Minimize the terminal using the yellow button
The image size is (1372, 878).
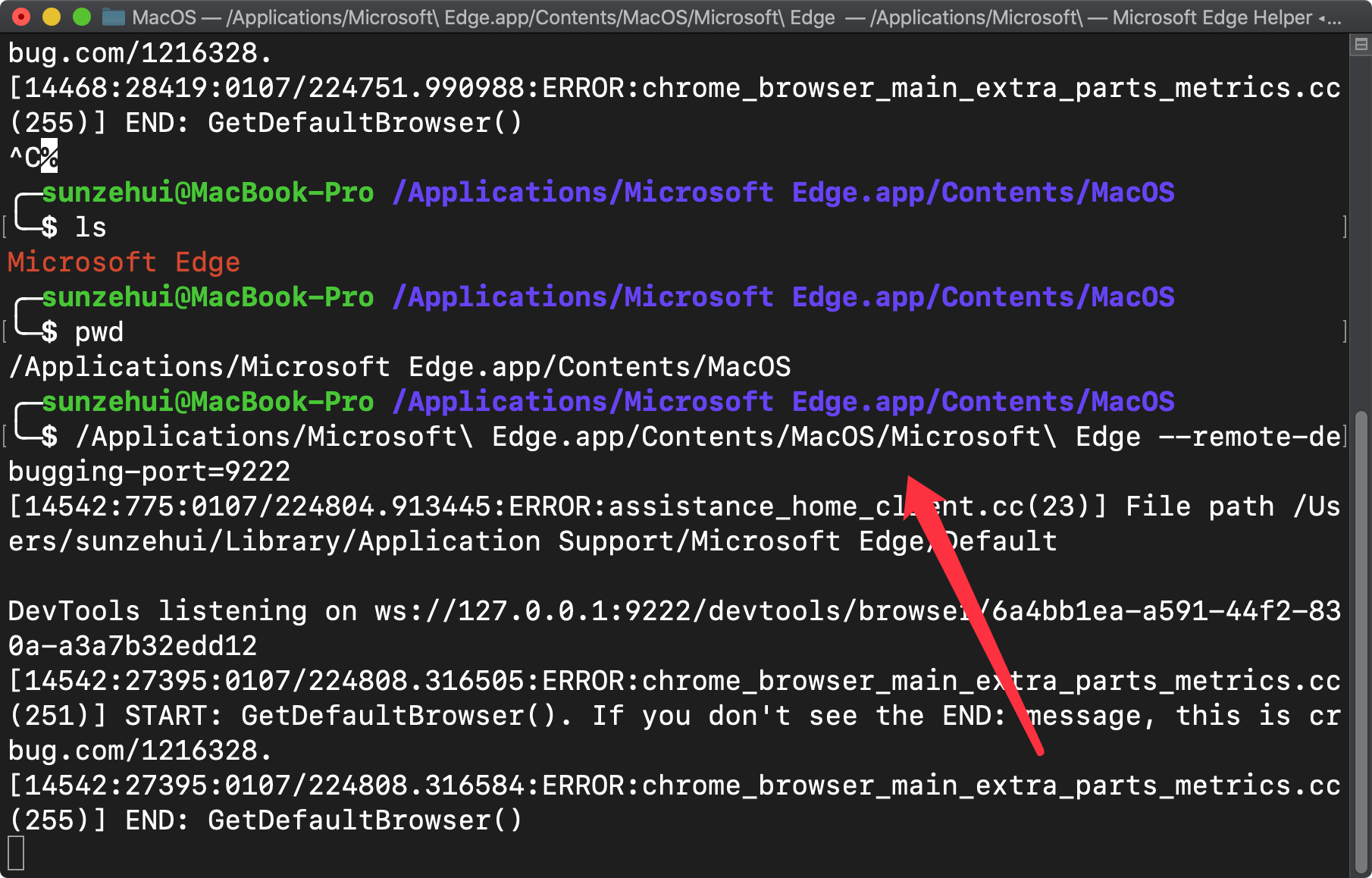click(52, 17)
